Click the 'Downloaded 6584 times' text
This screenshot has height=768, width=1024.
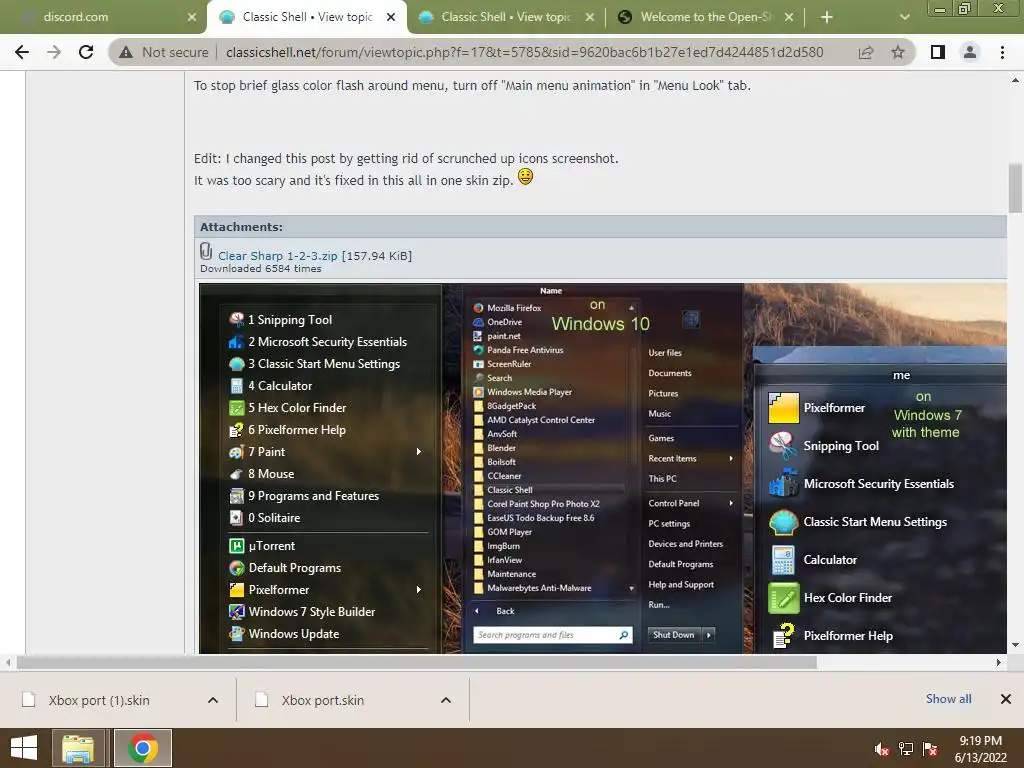point(261,268)
